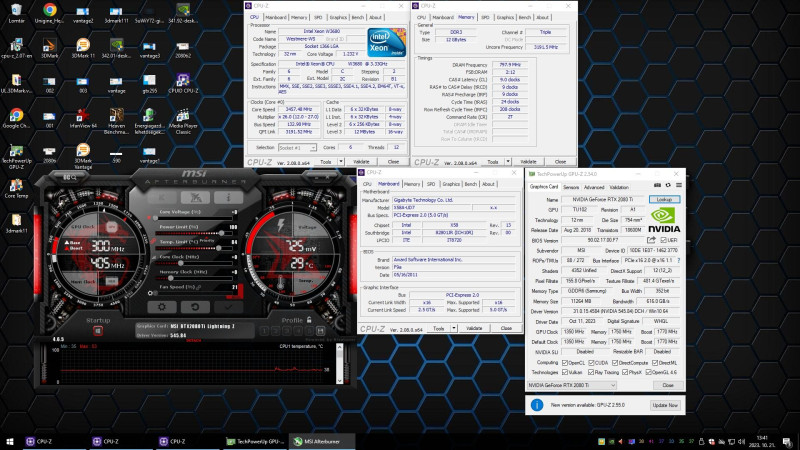The width and height of the screenshot is (800, 450).
Task: Toggle OpenGL 4.6 checkbox in GPU-Z
Action: click(648, 372)
